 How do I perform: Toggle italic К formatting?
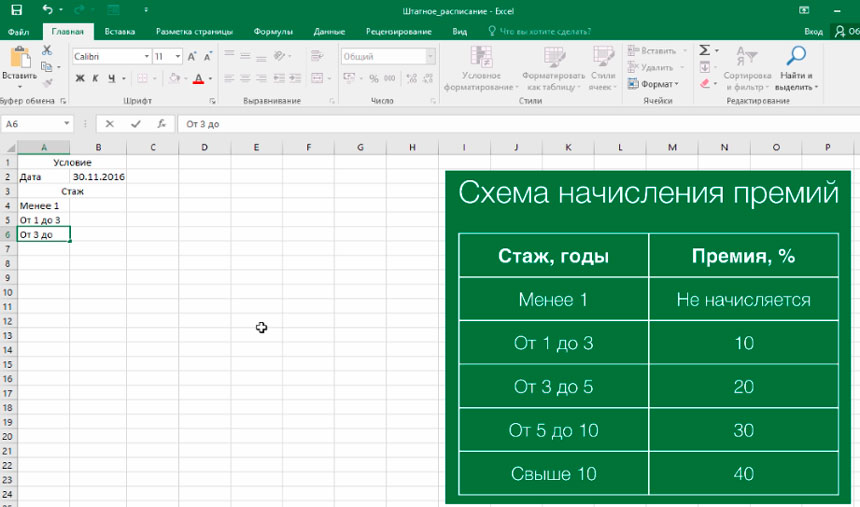point(95,78)
